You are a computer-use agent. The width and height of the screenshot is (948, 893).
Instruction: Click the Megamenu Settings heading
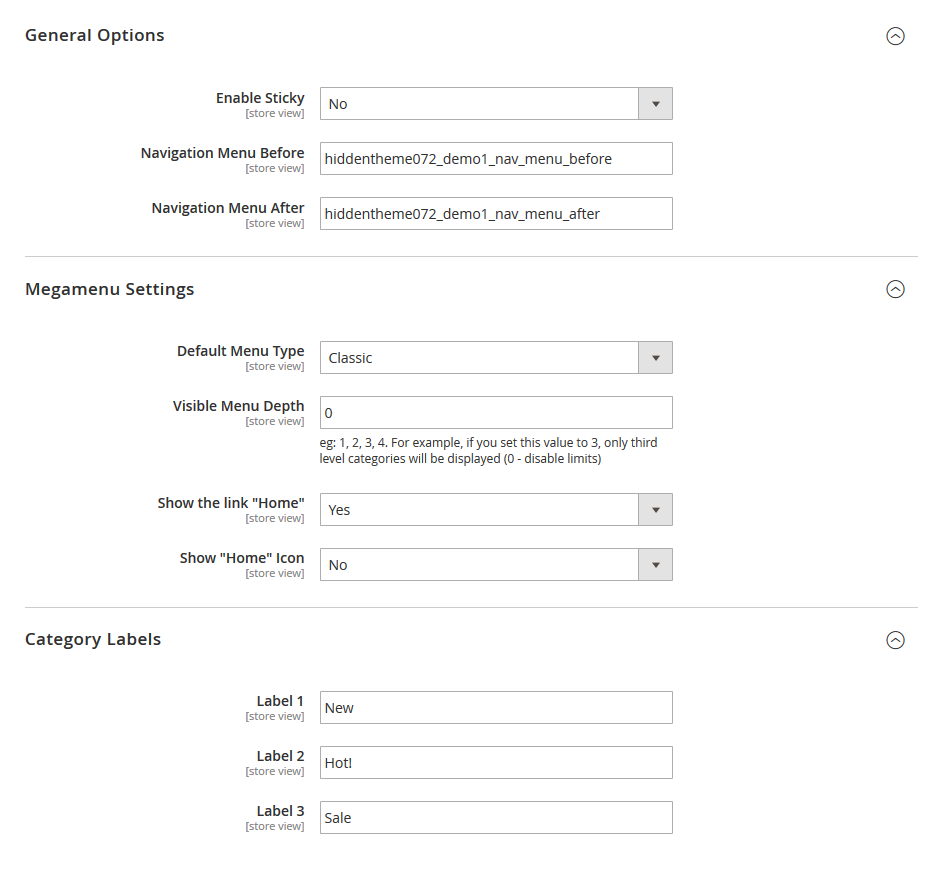pos(109,289)
